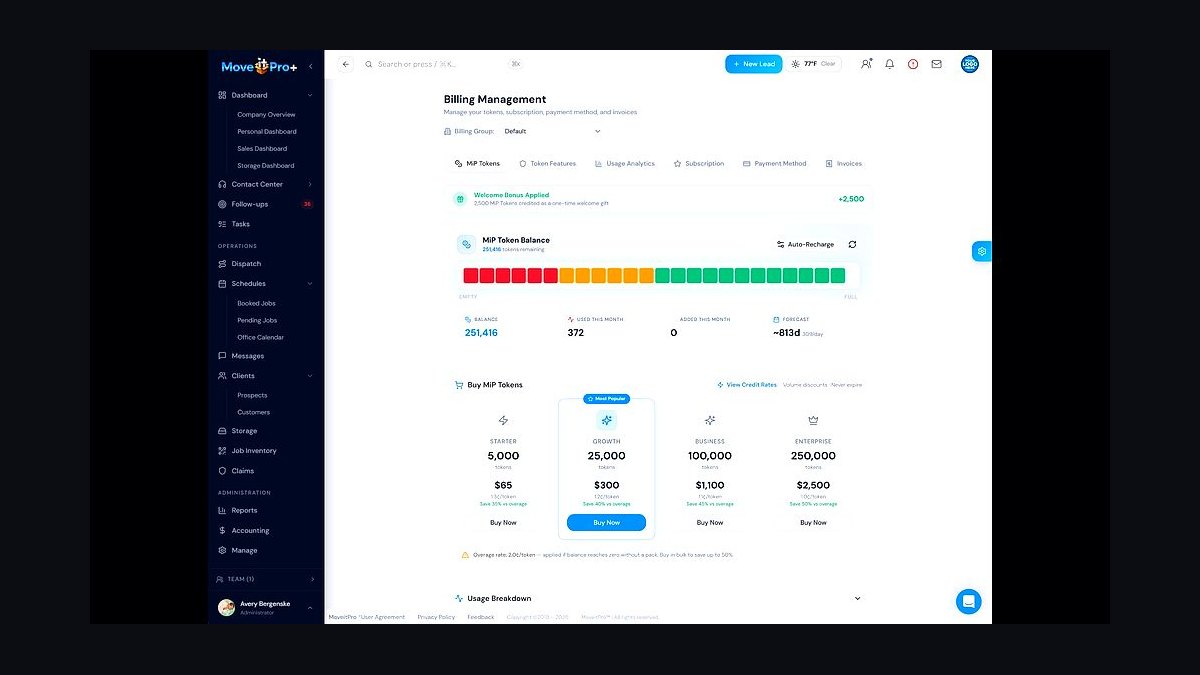
Task: Collapse the sidebar with the chevron
Action: pyautogui.click(x=310, y=66)
